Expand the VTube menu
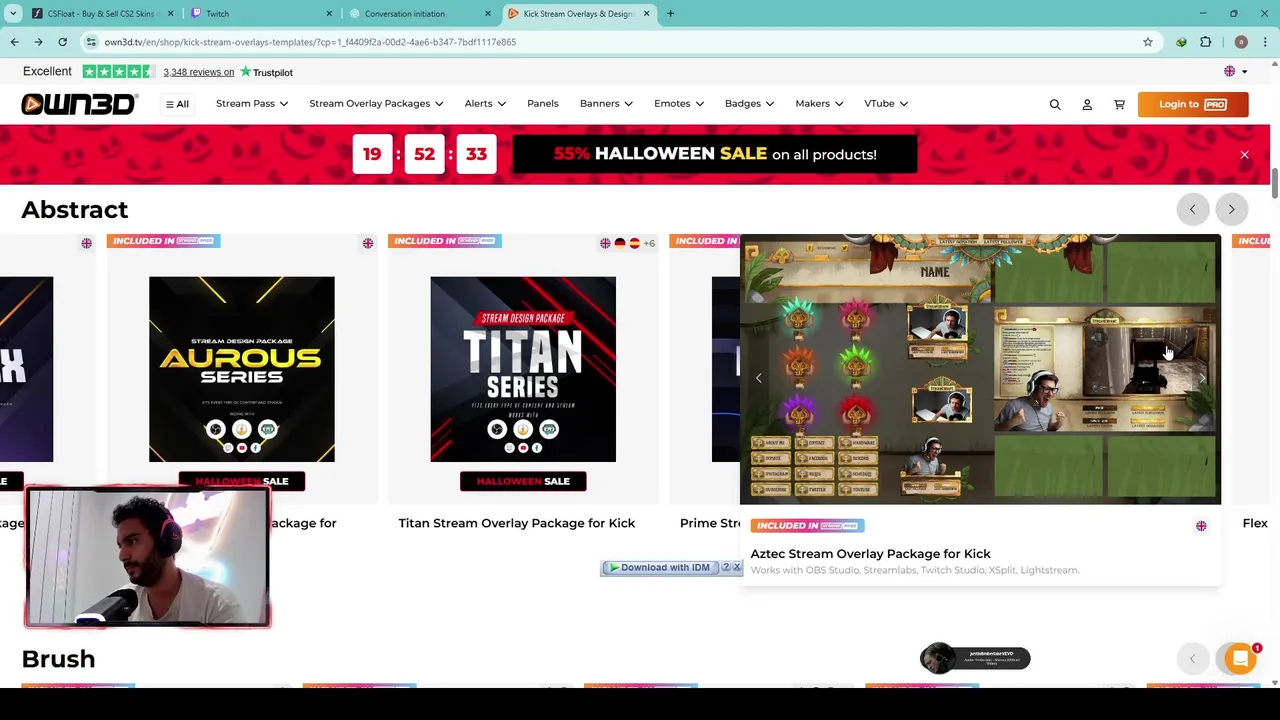The image size is (1280, 720). click(x=886, y=104)
